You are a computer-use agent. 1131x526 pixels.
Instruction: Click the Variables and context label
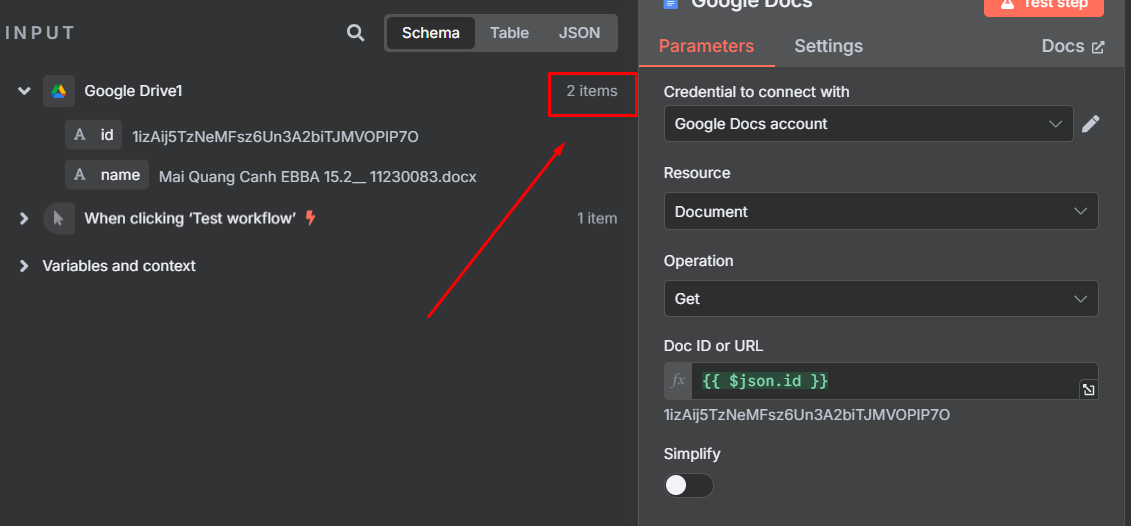[x=119, y=266]
